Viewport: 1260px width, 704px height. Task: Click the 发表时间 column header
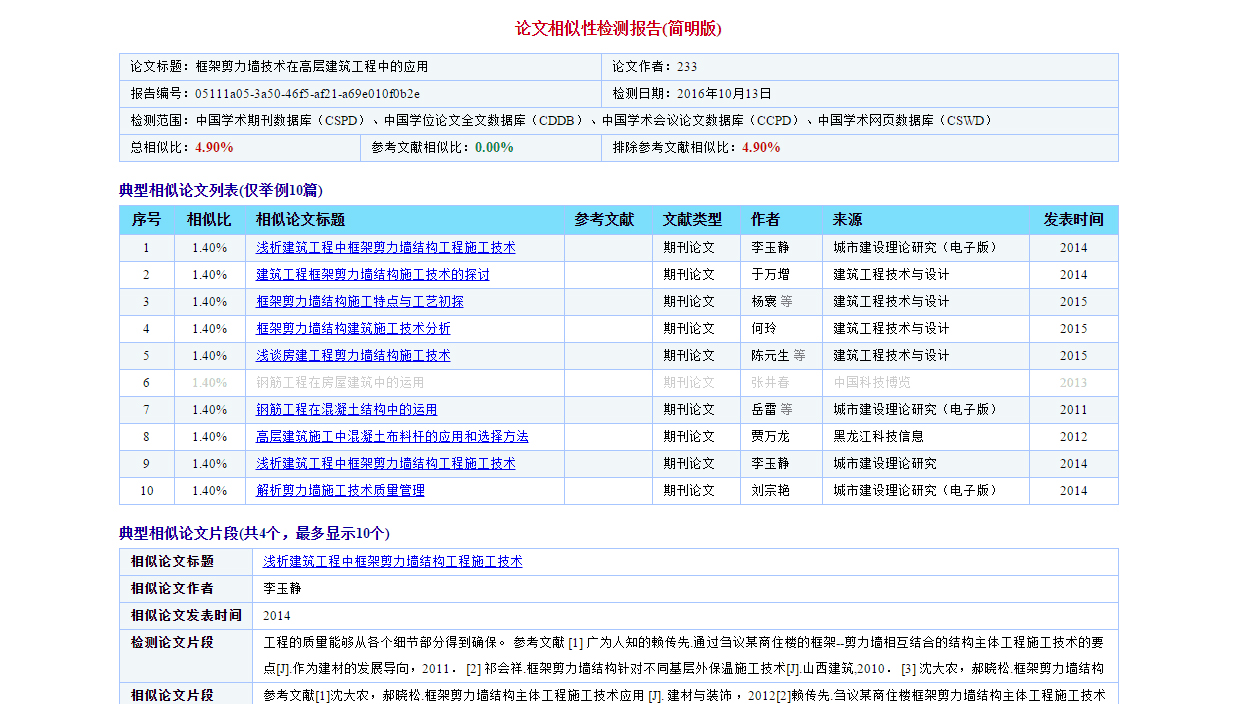click(x=1073, y=219)
